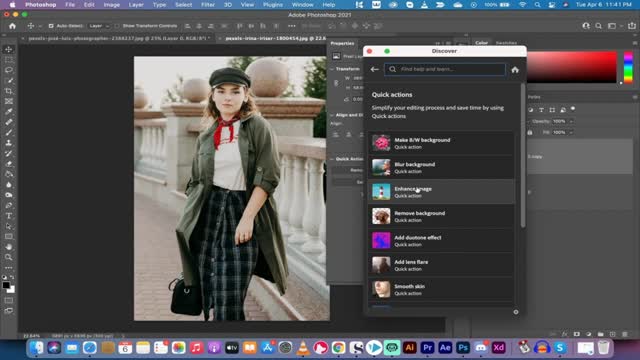Screen dimensions: 640x360
Task: Select the Eyedropper tool
Action: tap(9, 111)
